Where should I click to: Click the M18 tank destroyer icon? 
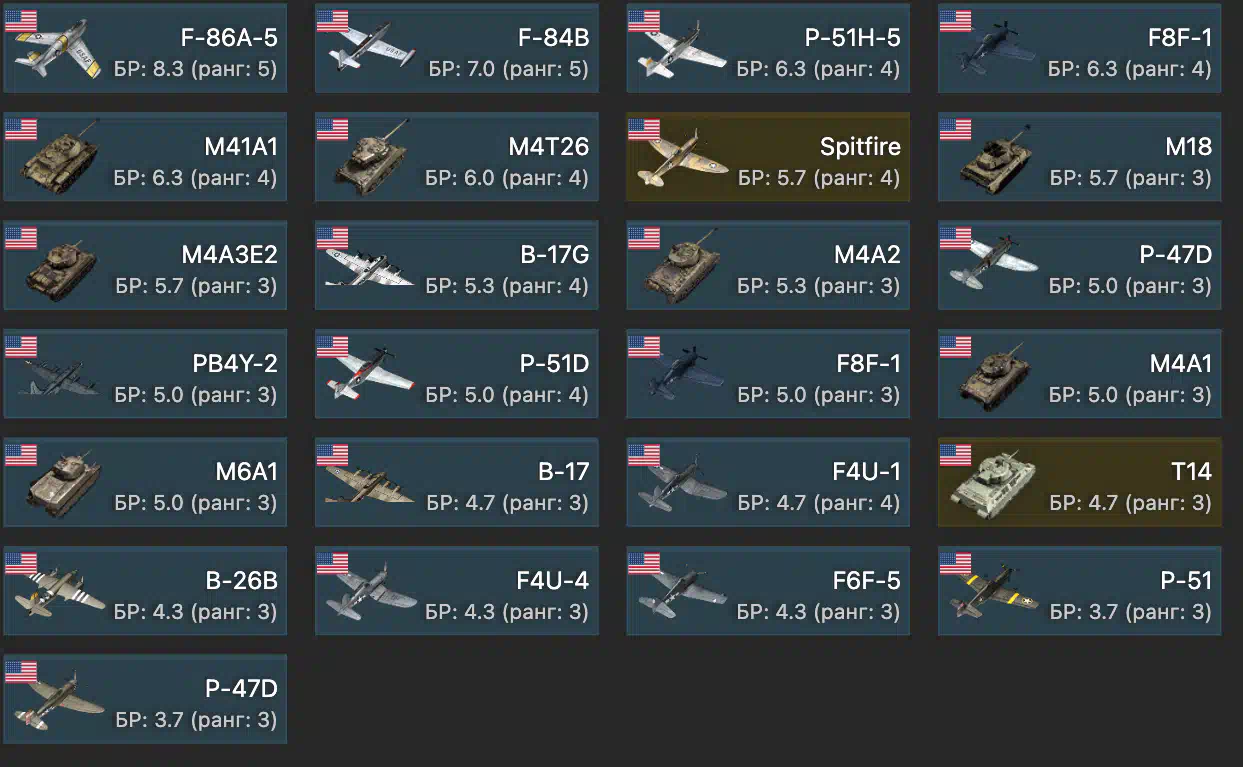994,156
